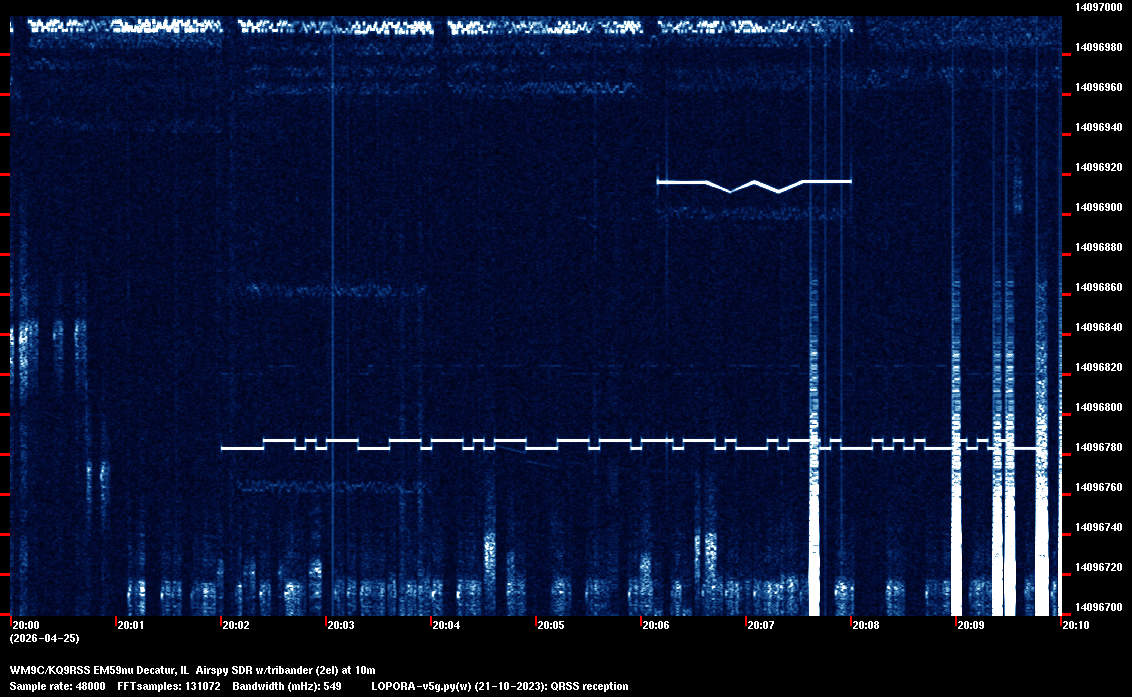
Task: Click the 14096740 frequency label
Action: [x=1098, y=527]
